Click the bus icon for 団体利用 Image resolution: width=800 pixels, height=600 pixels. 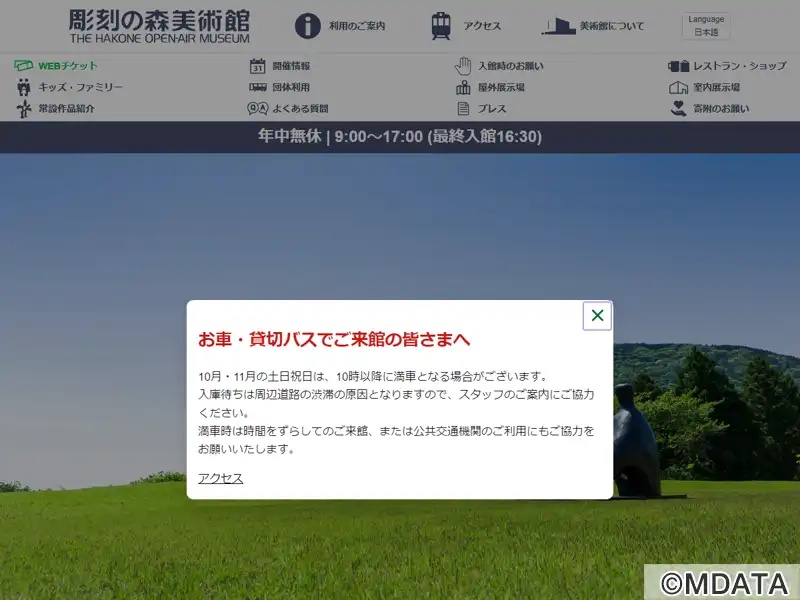coord(257,87)
